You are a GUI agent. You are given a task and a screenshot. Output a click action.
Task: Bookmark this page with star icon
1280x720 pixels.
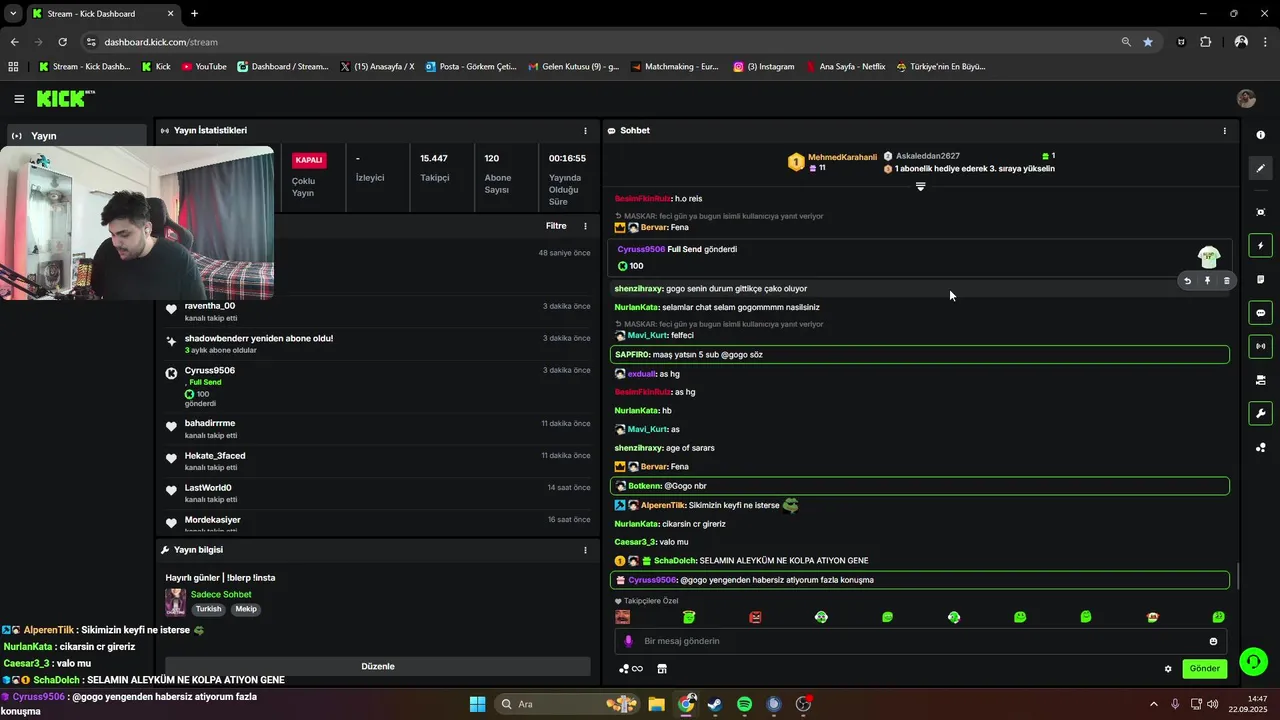pyautogui.click(x=1148, y=42)
